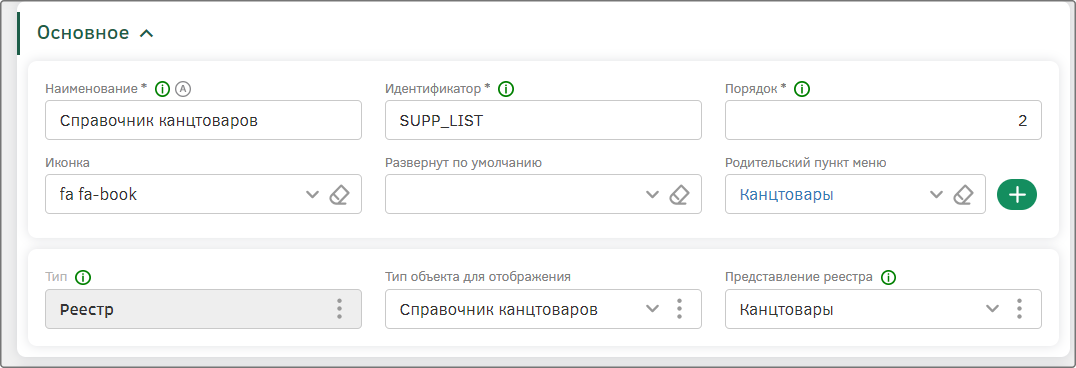This screenshot has width=1076, height=368.
Task: Click info icon next to Порядок label
Action: [x=802, y=89]
